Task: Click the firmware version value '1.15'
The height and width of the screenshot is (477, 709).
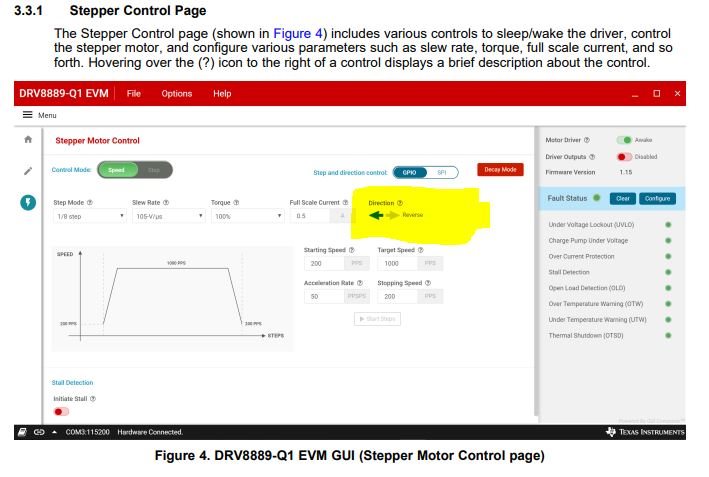Action: [x=626, y=172]
